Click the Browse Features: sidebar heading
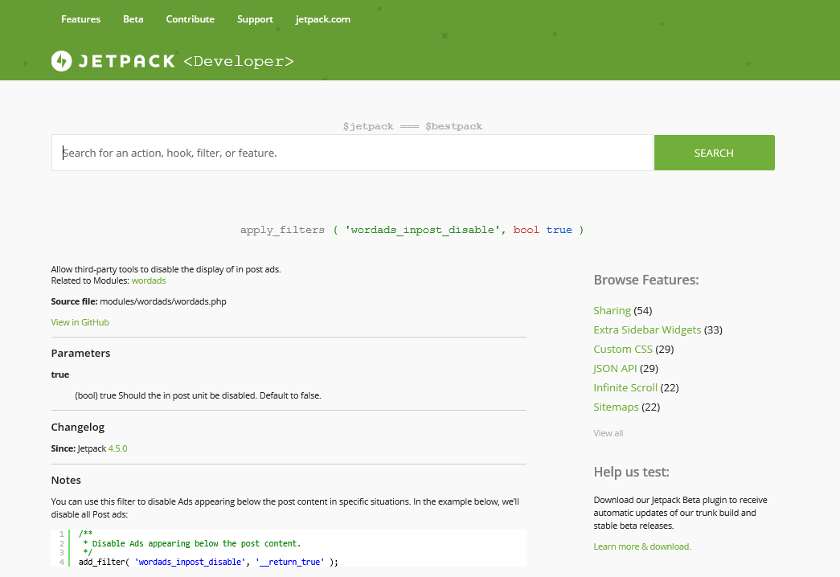Viewport: 840px width, 577px height. click(x=646, y=280)
